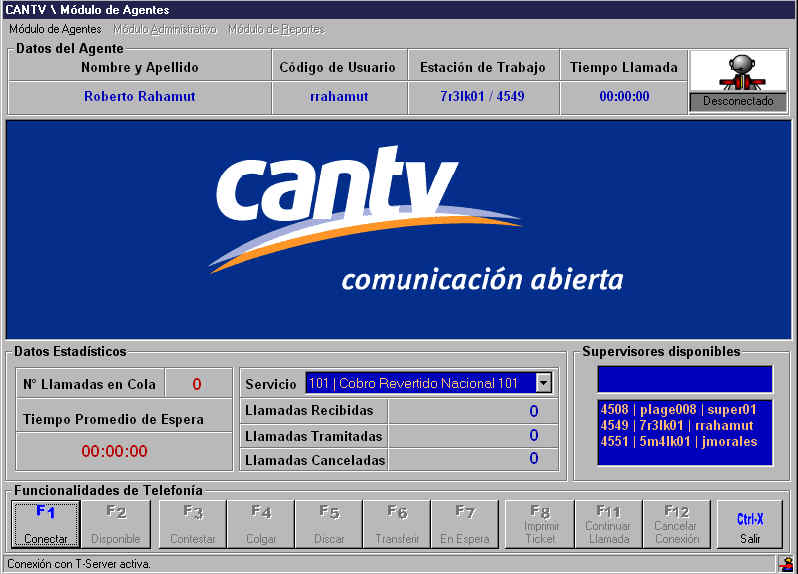
Task: Click the Ctrl-X Salir button
Action: pos(750,524)
